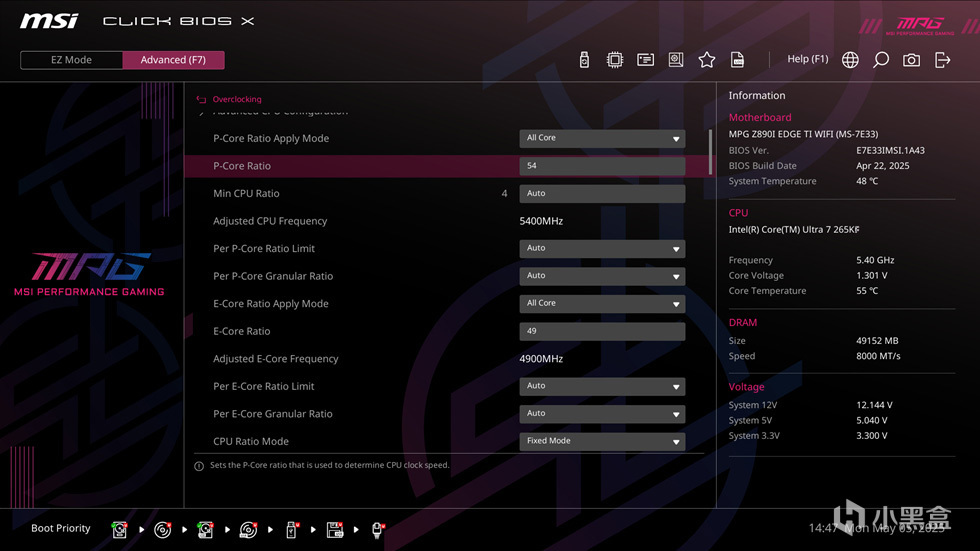Click the '5.40 GHz' frequency value
This screenshot has height=551, width=980.
(x=875, y=260)
